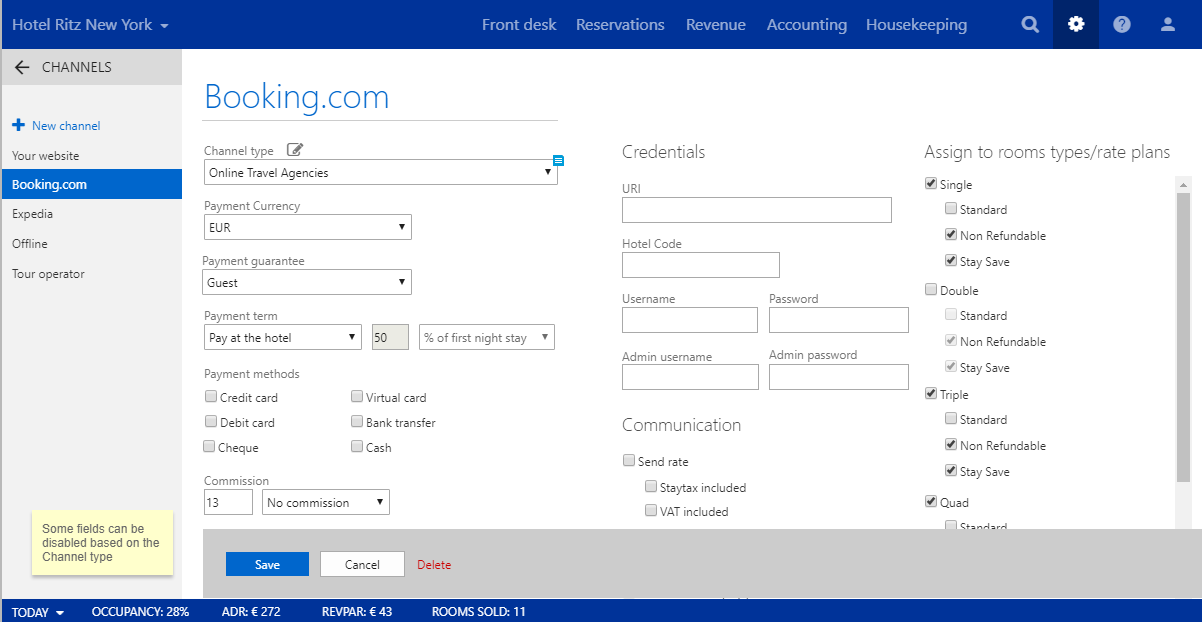Check the Cash payment method
This screenshot has height=622, width=1202.
pos(357,447)
